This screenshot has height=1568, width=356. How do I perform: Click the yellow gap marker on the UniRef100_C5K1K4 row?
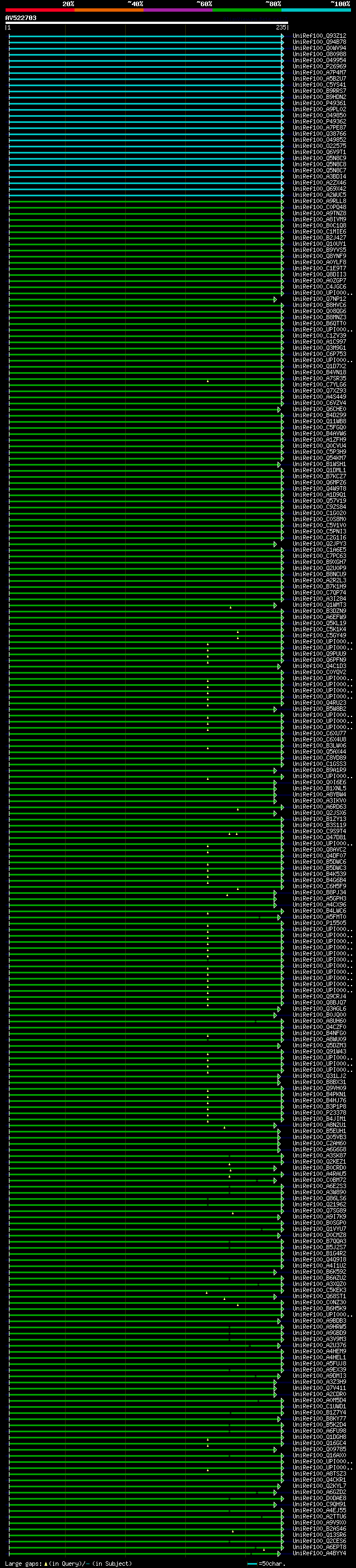pyautogui.click(x=238, y=631)
